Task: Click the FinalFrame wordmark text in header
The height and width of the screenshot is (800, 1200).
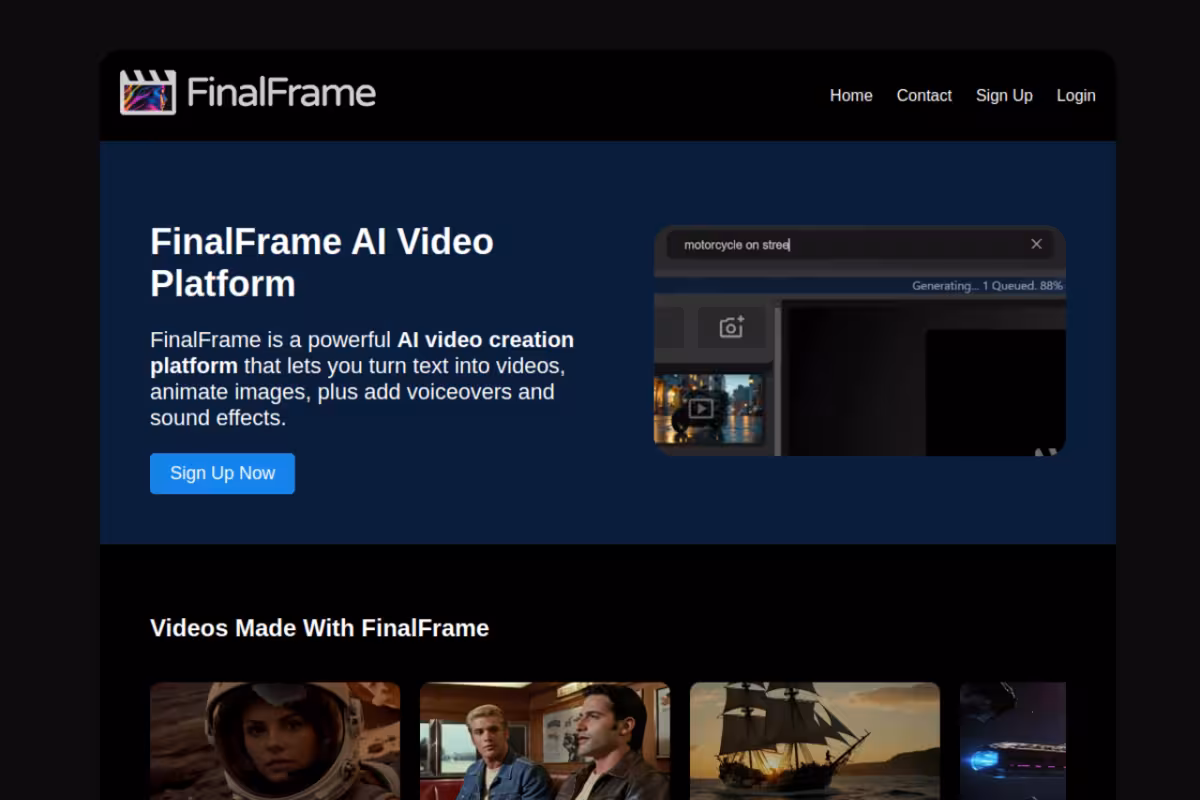Action: click(281, 93)
